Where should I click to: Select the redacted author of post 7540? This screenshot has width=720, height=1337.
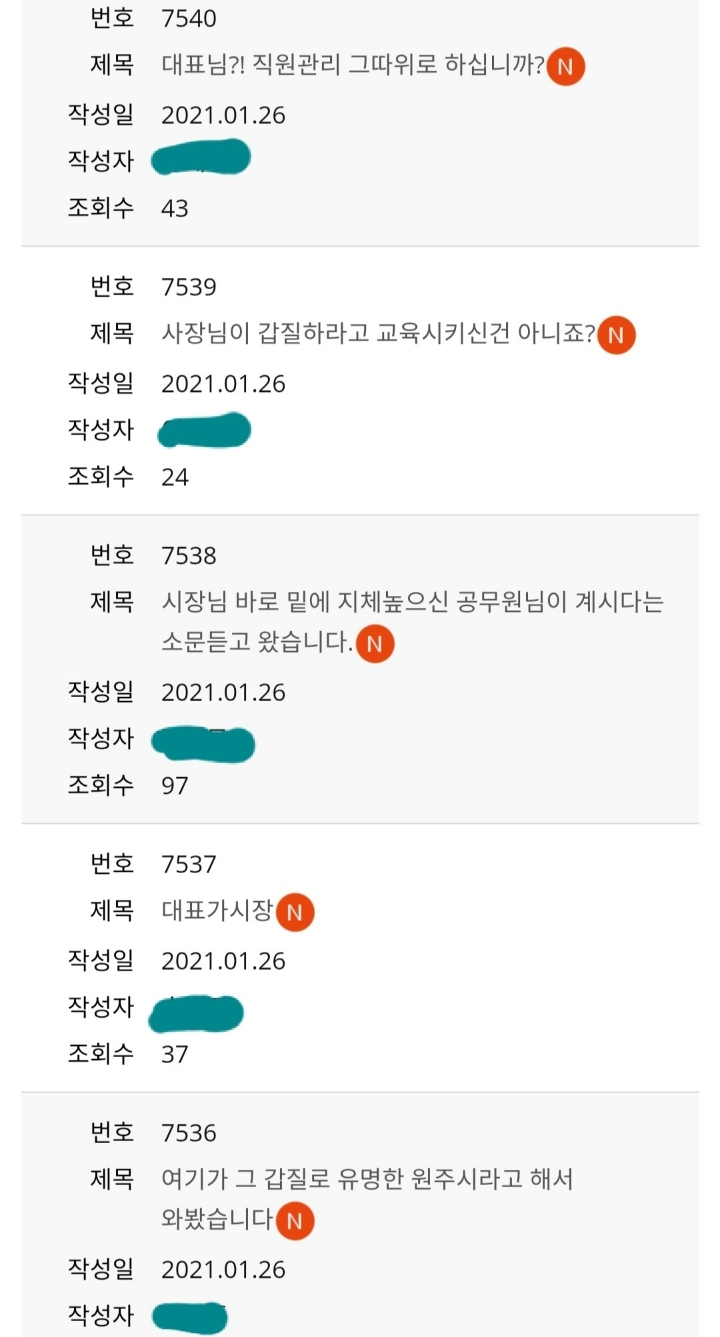[200, 159]
